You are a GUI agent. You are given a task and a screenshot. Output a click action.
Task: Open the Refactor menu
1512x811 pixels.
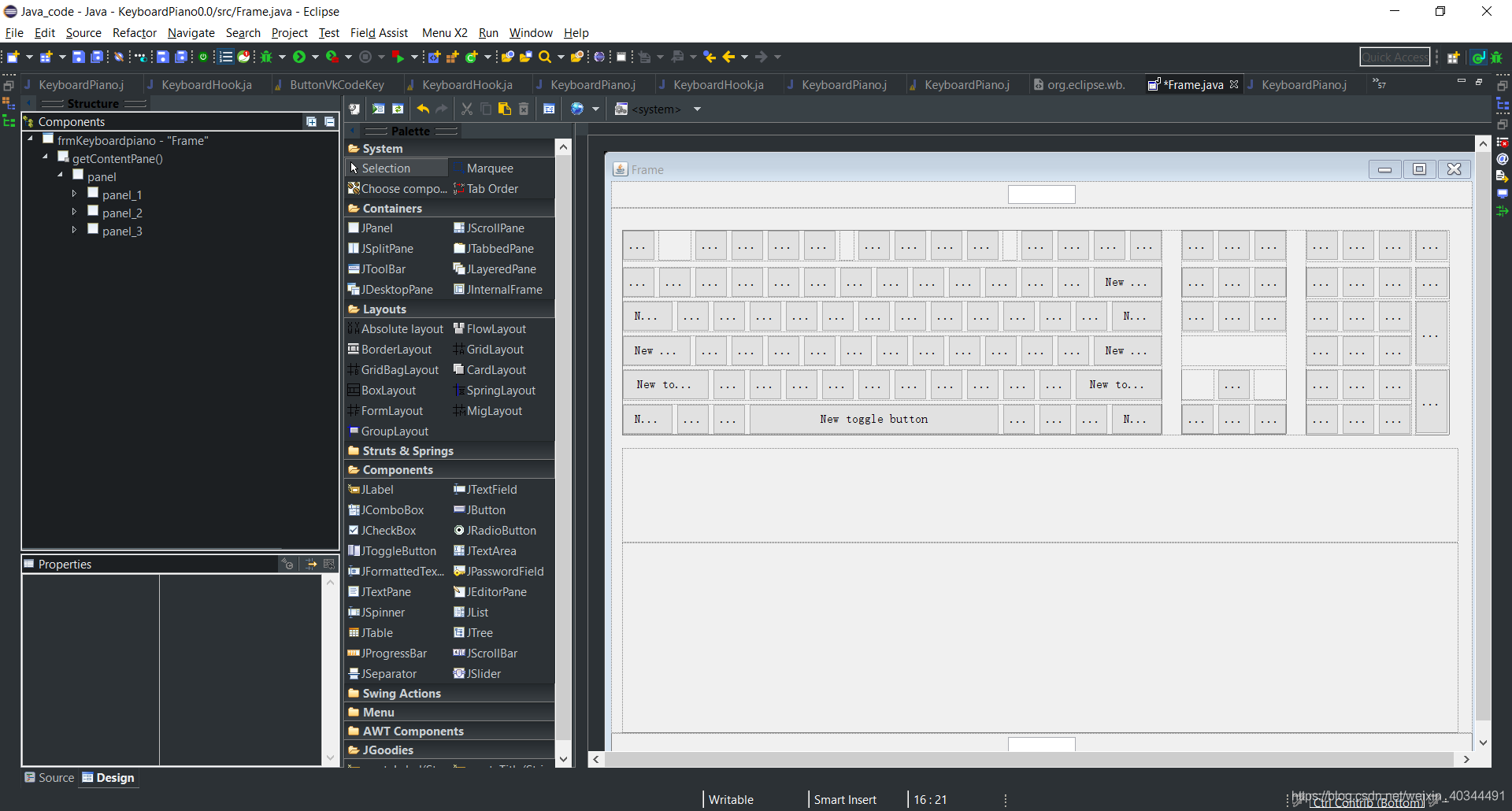click(135, 33)
